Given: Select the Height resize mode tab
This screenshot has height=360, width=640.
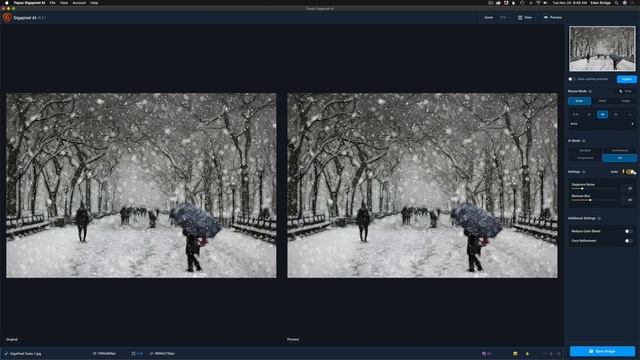Looking at the screenshot, I should click(x=625, y=101).
